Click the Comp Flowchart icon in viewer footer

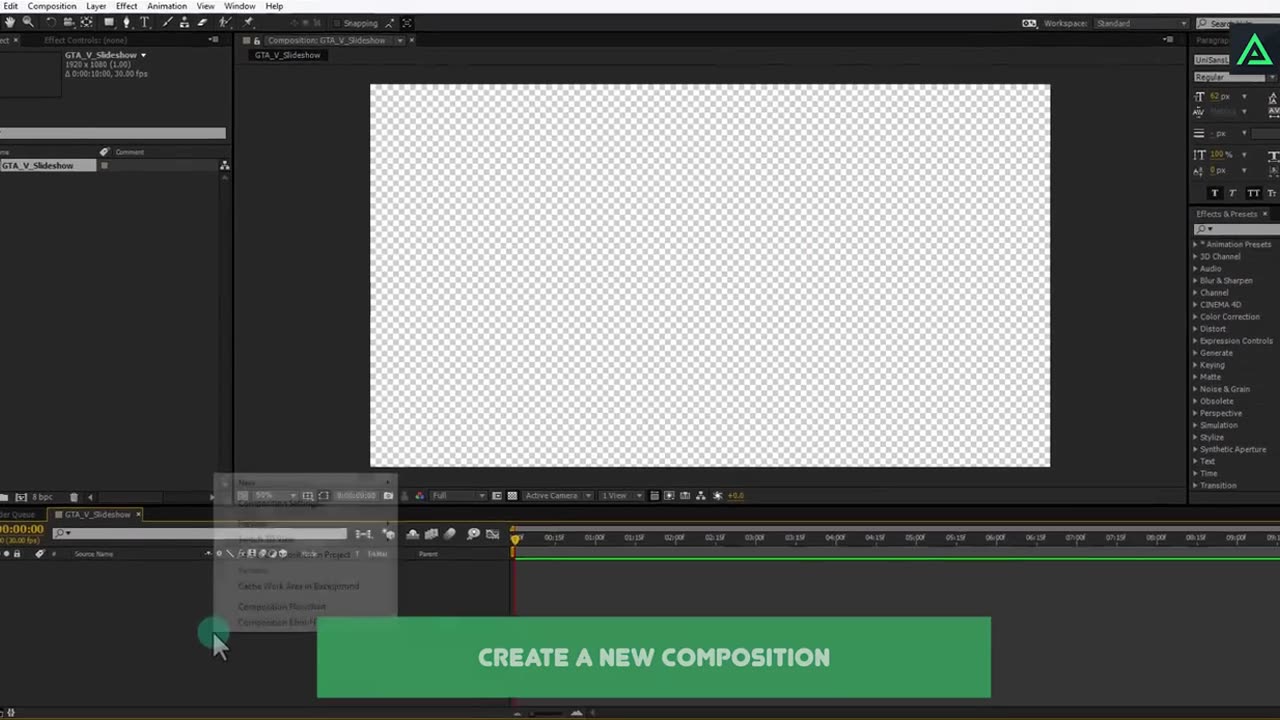(701, 495)
